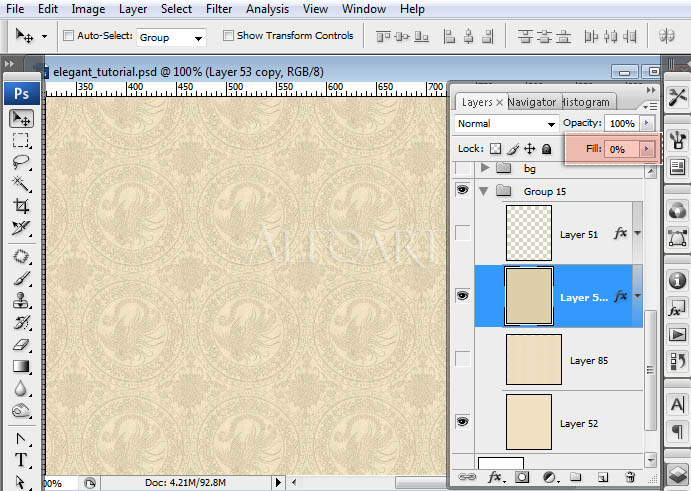Viewport: 691px width, 491px height.
Task: Open the Normal blend mode dropdown
Action: coord(506,123)
